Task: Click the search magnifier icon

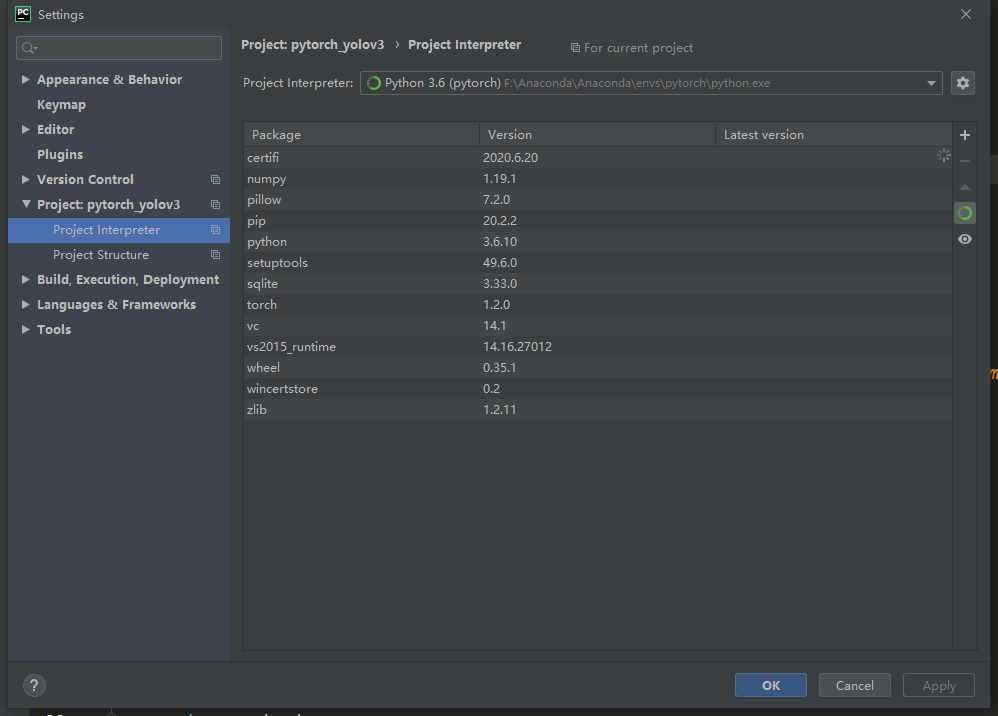Action: (29, 48)
